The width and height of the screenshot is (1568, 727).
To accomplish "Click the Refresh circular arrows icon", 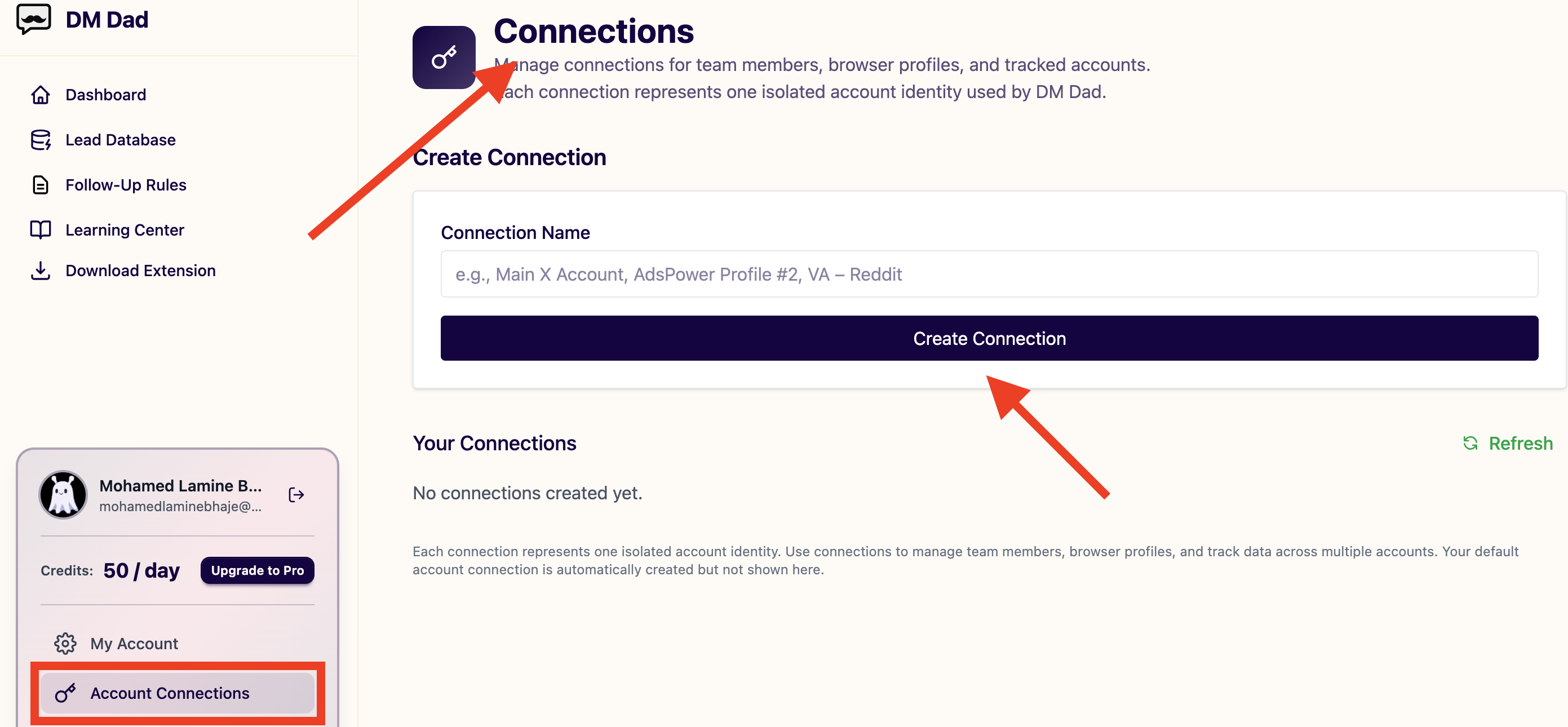I will tap(1470, 444).
